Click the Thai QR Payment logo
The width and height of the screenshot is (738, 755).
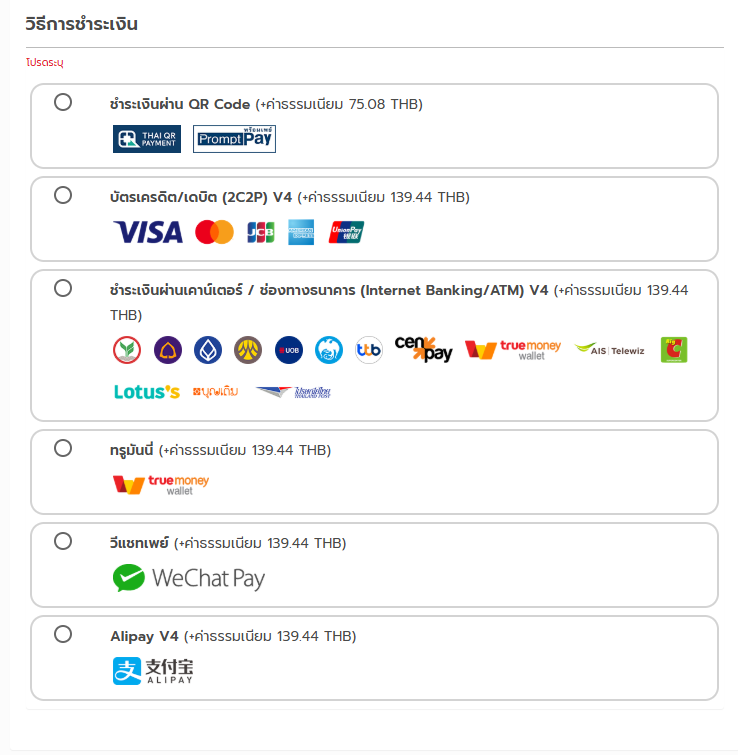point(147,139)
